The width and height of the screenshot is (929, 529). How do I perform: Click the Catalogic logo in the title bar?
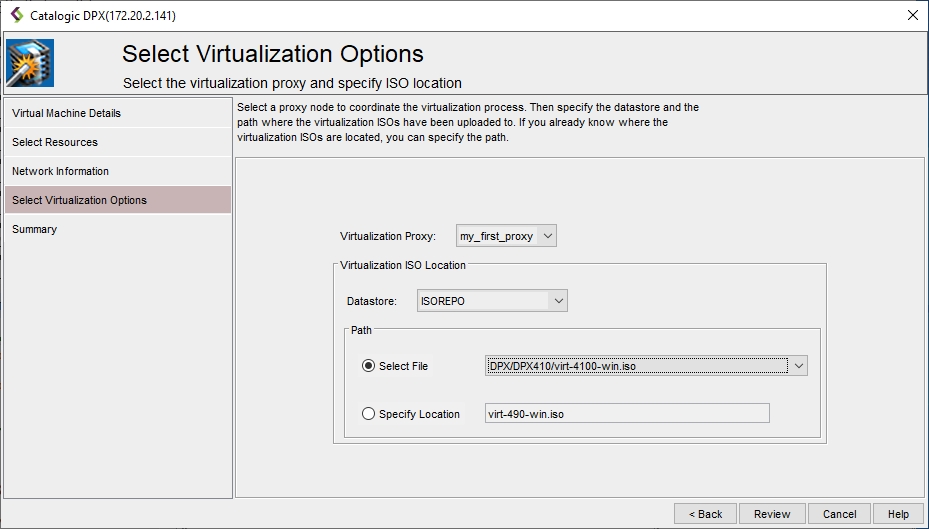pyautogui.click(x=15, y=15)
